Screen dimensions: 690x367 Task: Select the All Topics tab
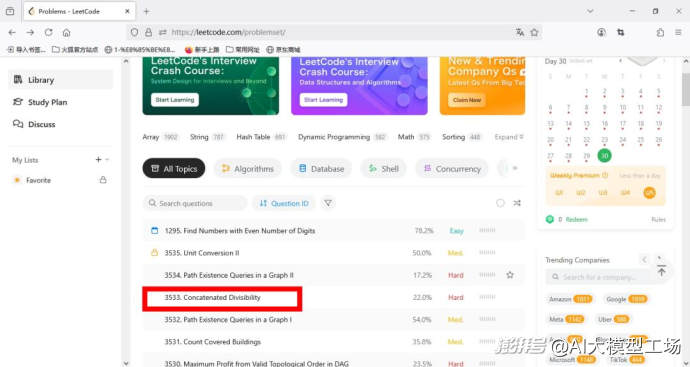coord(174,169)
